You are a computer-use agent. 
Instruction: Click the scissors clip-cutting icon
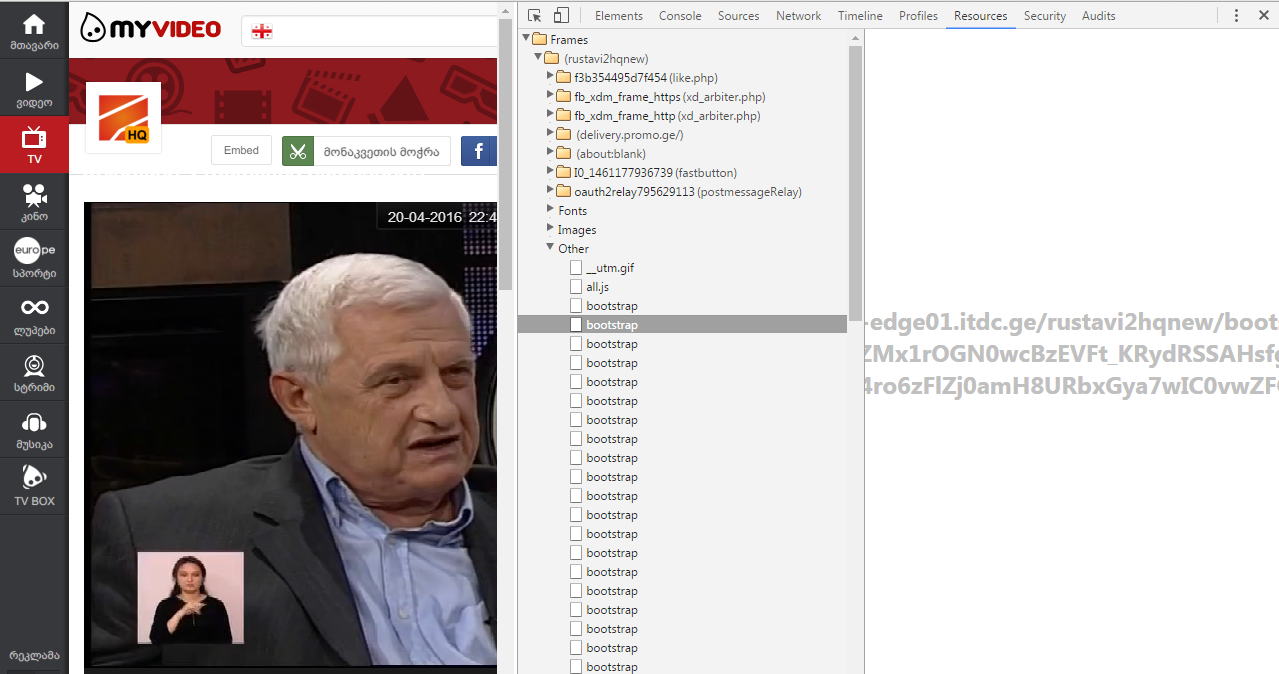[298, 151]
